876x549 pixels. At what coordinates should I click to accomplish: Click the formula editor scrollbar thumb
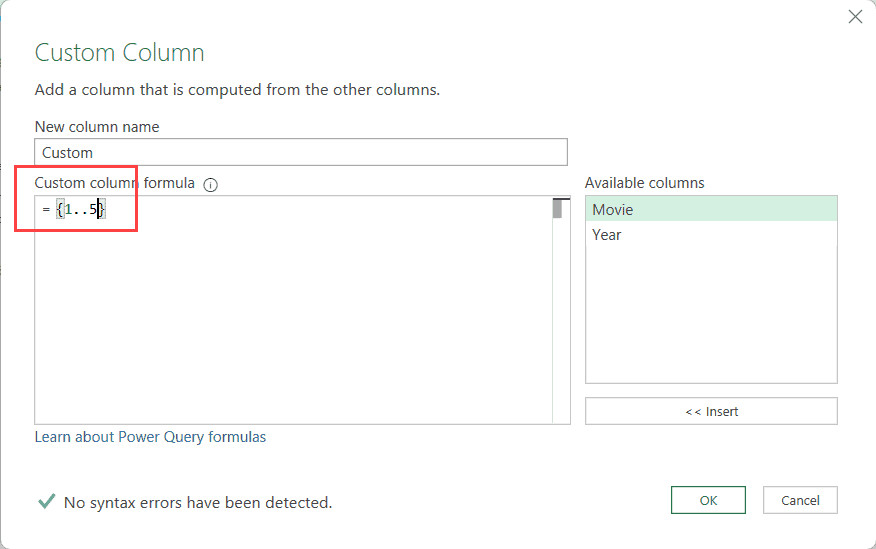tap(557, 208)
